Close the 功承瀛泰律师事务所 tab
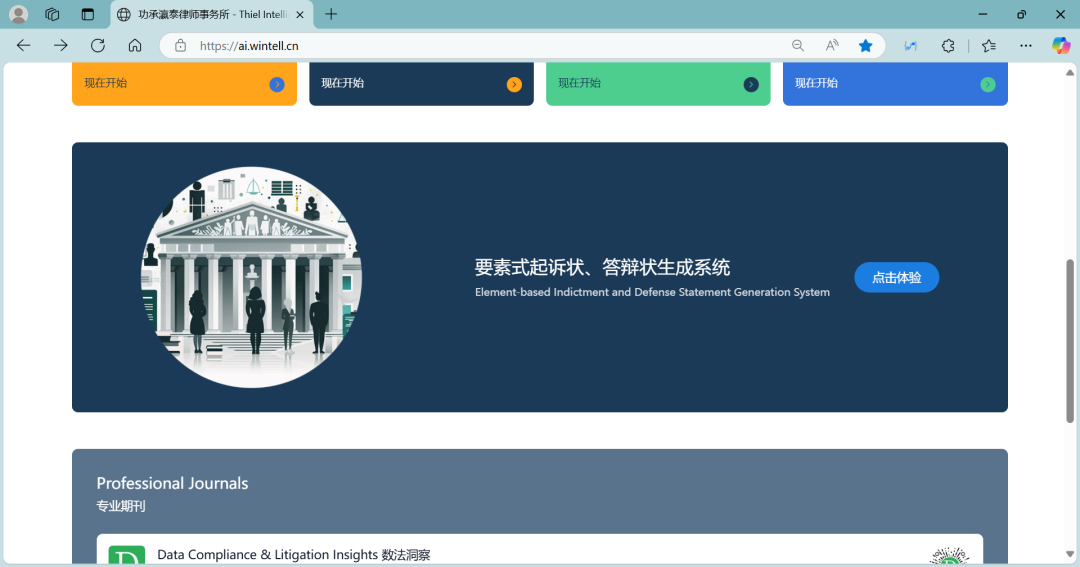This screenshot has height=567, width=1080. tap(300, 14)
